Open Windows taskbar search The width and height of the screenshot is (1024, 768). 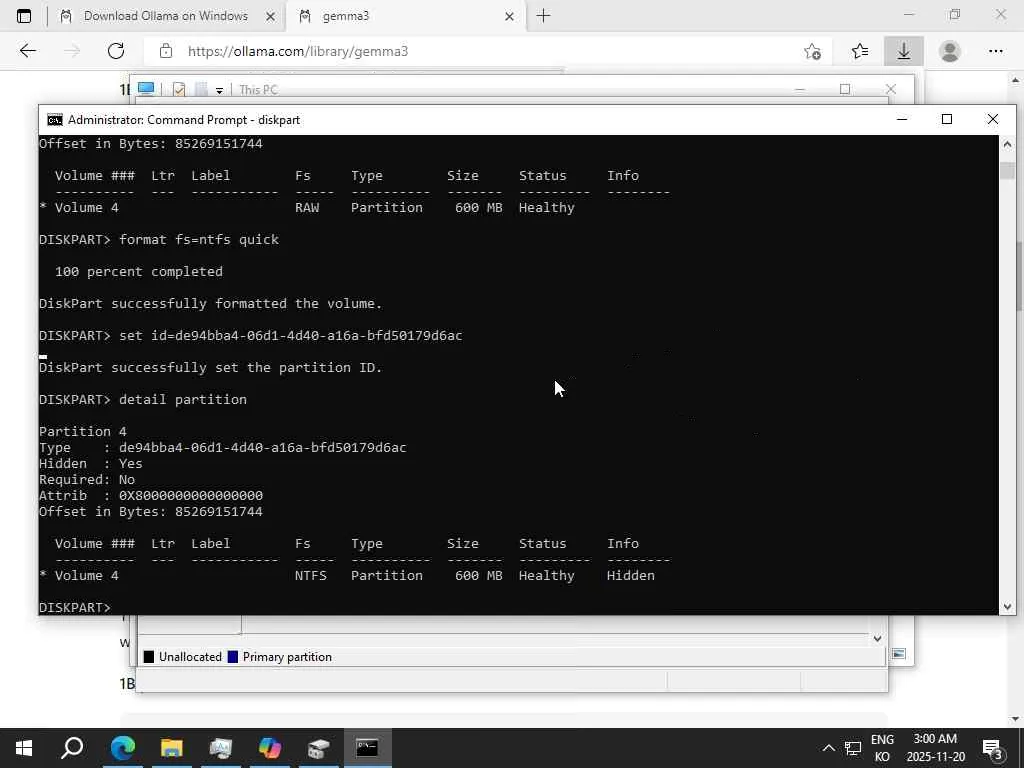[72, 748]
